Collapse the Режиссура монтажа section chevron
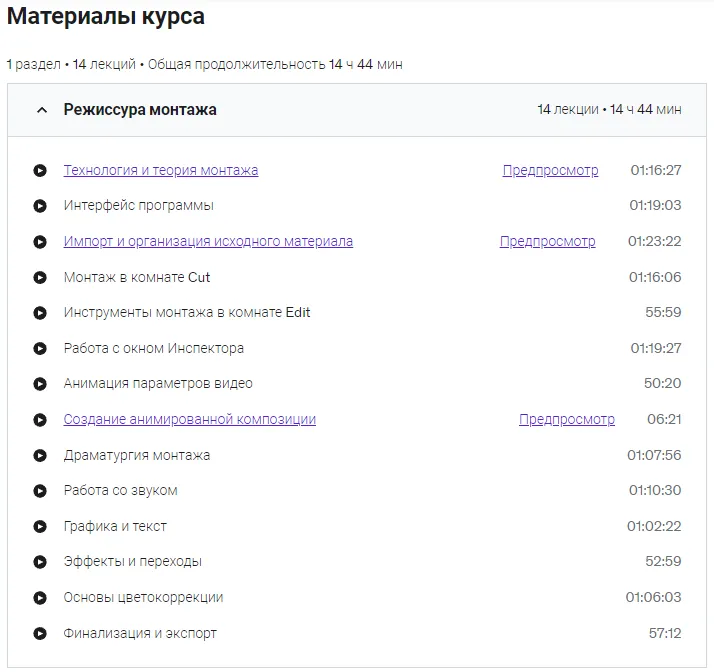 [41, 110]
